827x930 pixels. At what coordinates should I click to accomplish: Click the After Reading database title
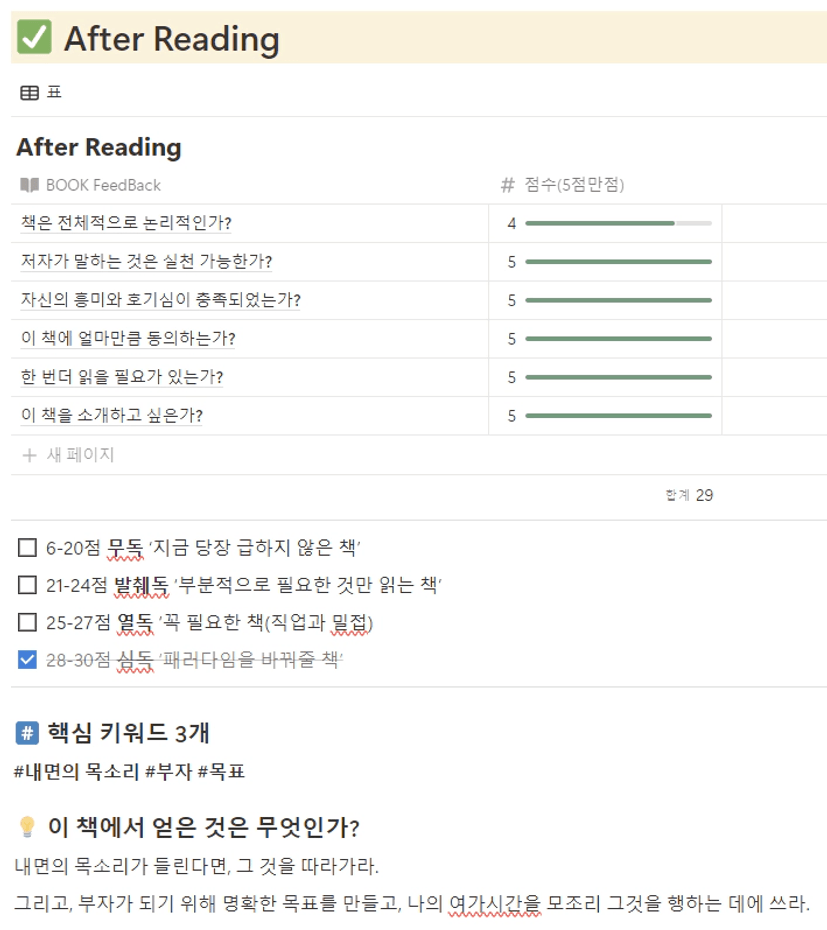click(99, 147)
